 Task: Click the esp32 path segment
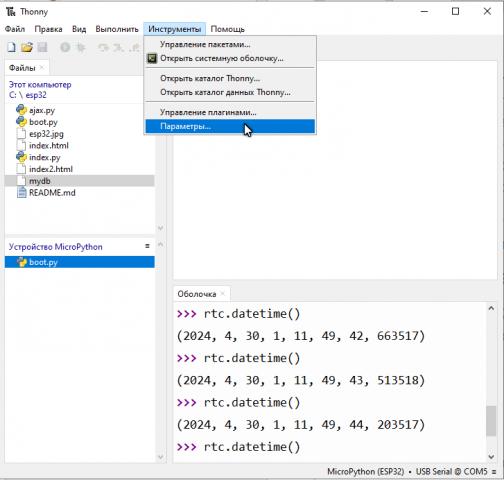pos(36,95)
